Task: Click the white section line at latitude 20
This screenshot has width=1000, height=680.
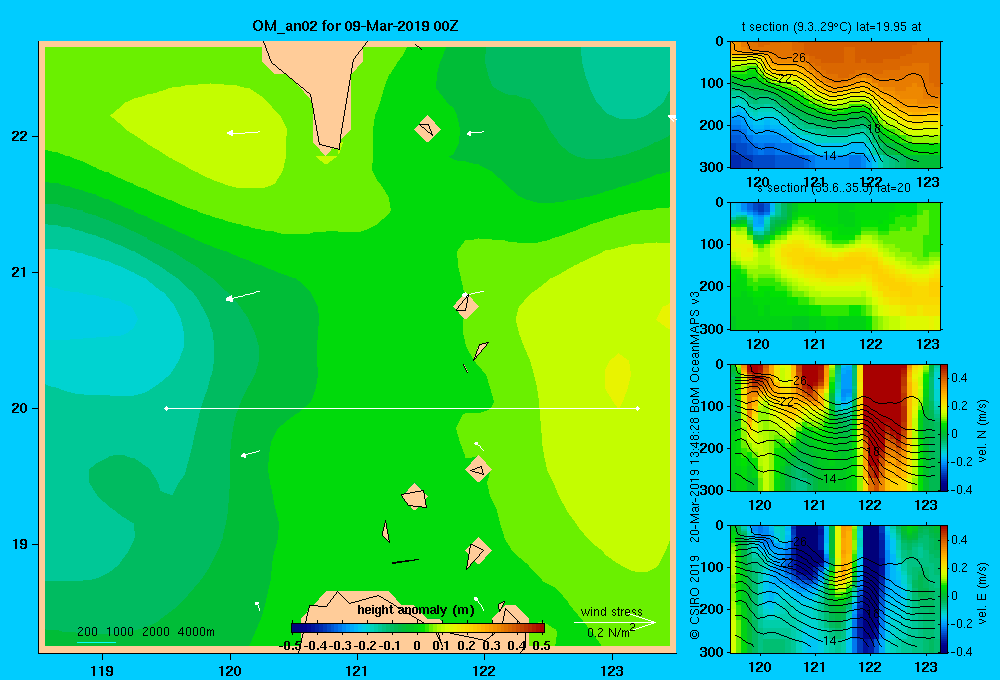Action: [402, 408]
